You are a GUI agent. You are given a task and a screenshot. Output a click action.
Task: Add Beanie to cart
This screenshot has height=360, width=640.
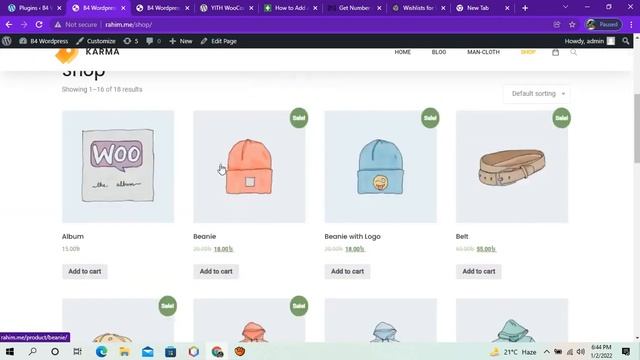pos(216,271)
